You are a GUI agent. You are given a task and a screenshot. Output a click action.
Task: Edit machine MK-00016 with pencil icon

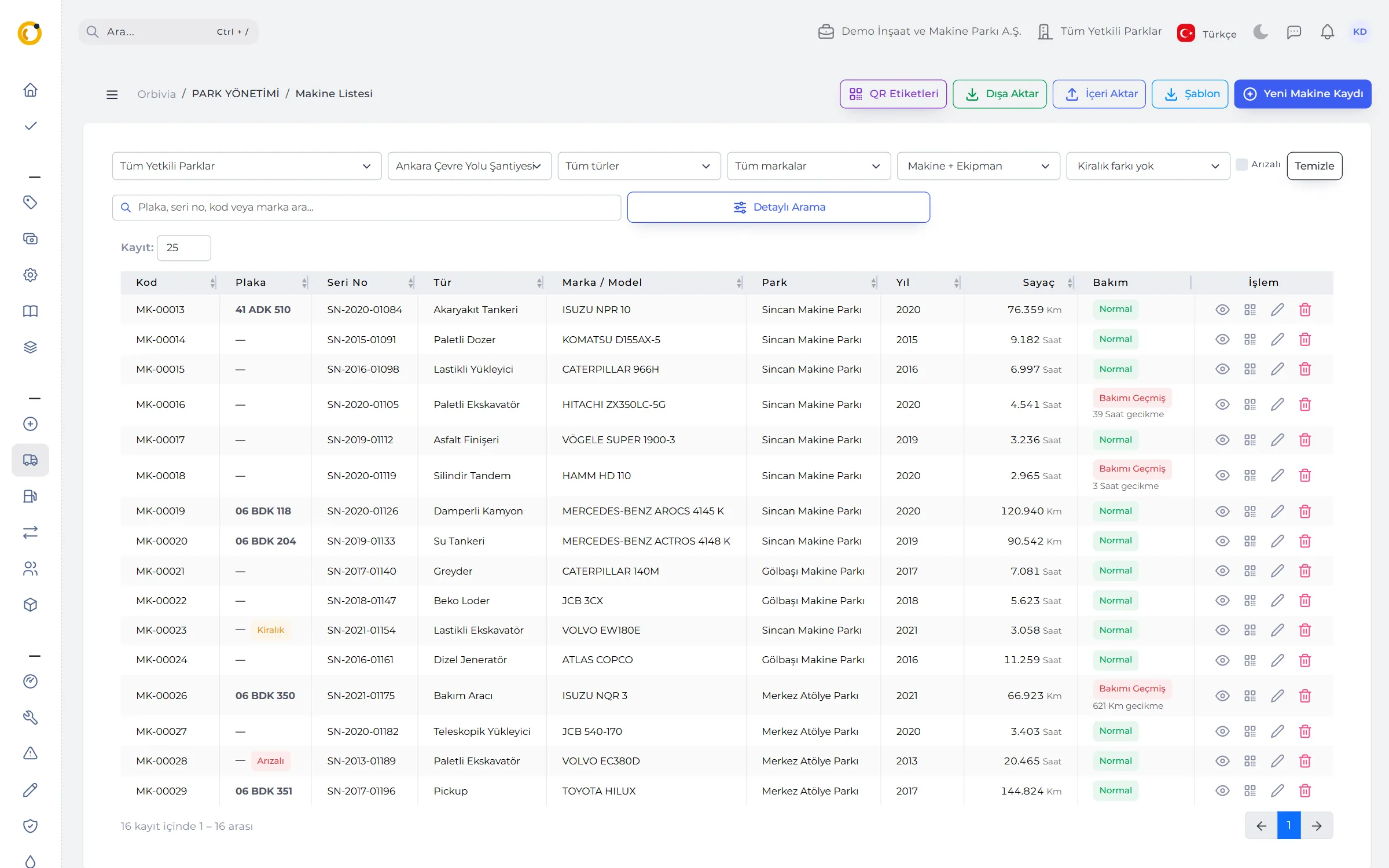pyautogui.click(x=1277, y=404)
